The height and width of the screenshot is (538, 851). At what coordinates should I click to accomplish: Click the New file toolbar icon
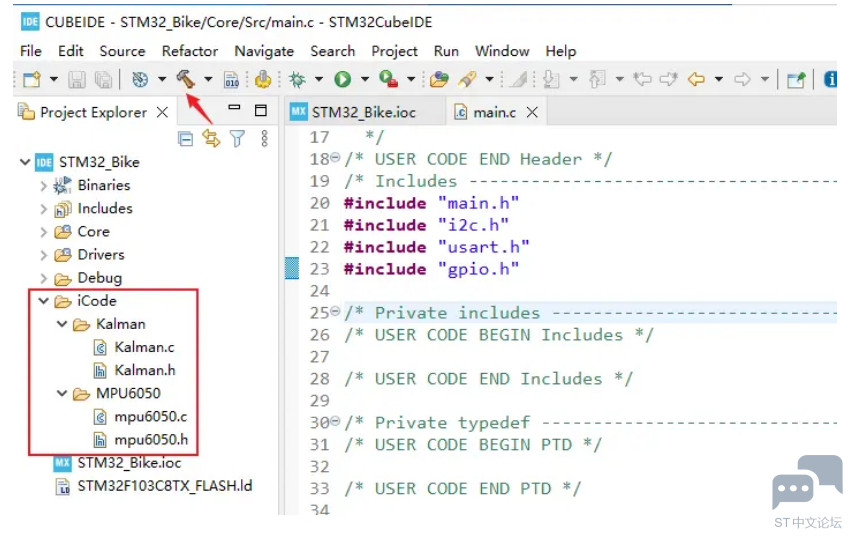click(x=32, y=79)
